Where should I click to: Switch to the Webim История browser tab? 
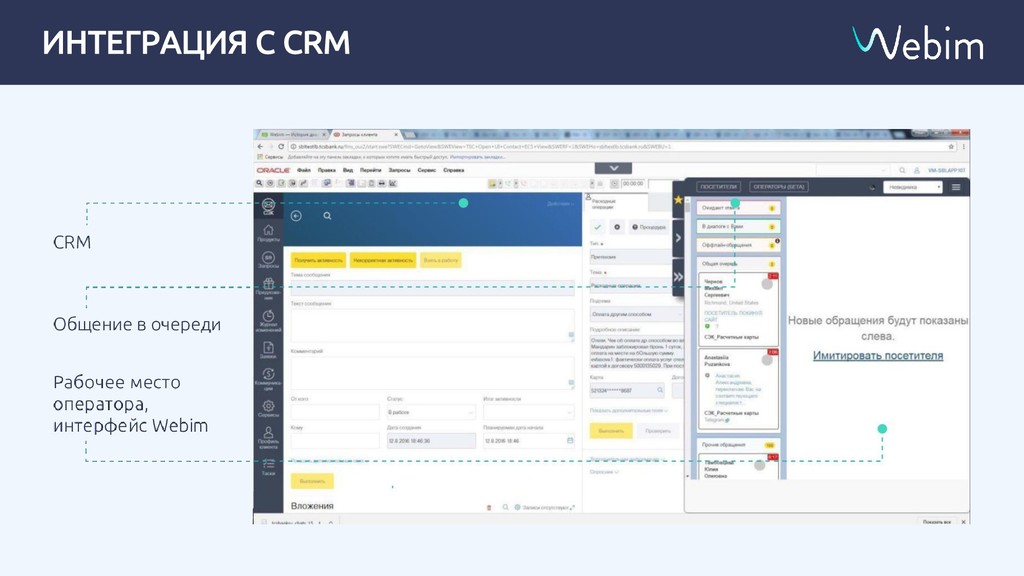[293, 135]
